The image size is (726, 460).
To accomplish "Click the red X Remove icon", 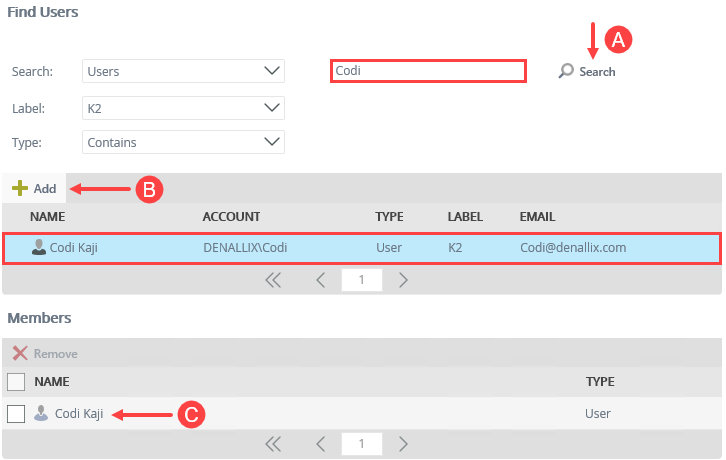I will tap(19, 353).
